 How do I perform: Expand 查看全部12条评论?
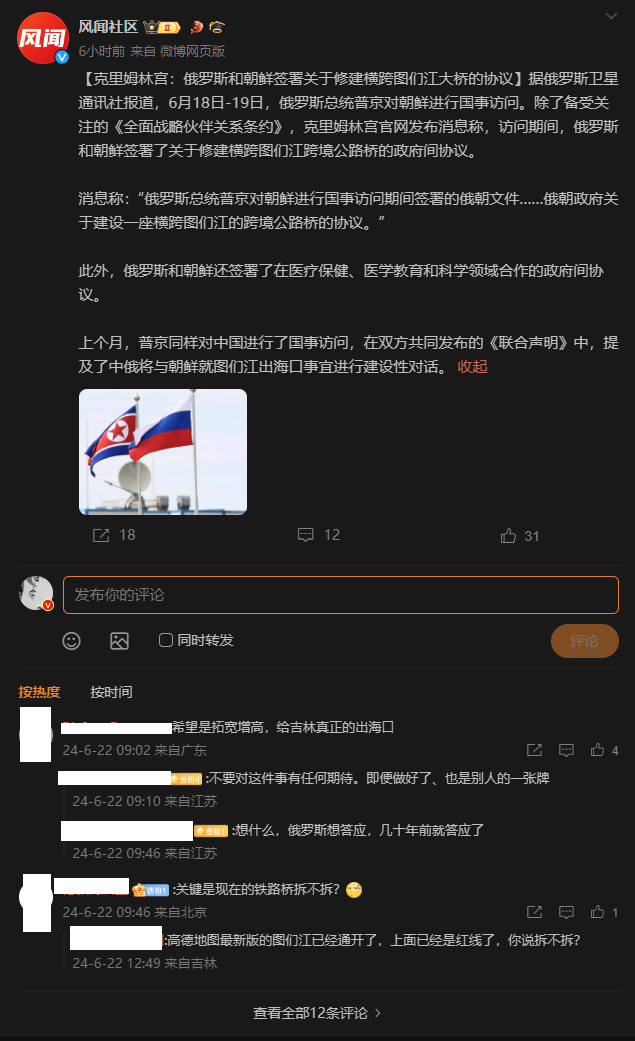(317, 1013)
